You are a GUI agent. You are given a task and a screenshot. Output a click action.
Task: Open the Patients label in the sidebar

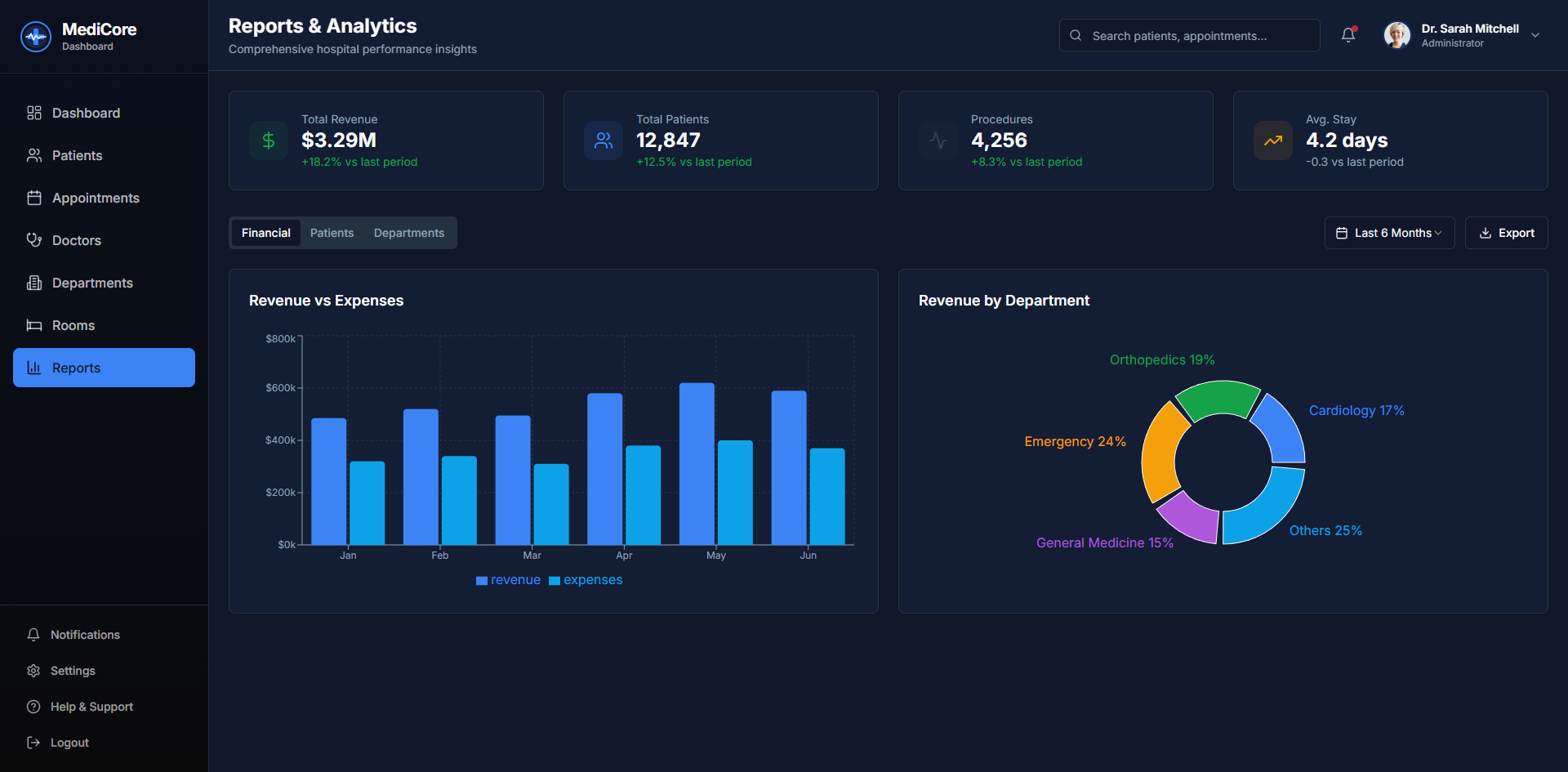click(x=78, y=155)
